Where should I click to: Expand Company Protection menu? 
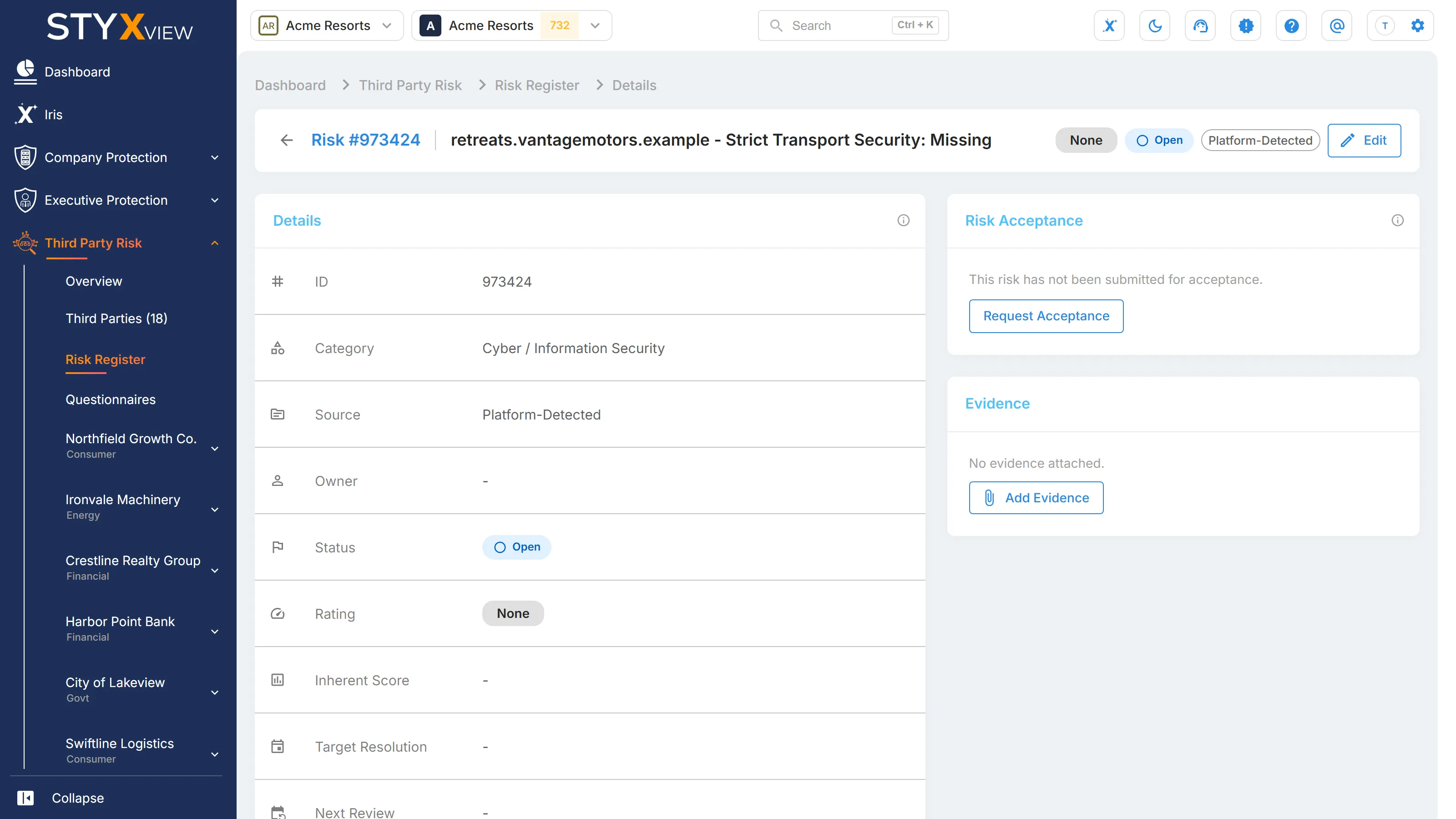[214, 158]
